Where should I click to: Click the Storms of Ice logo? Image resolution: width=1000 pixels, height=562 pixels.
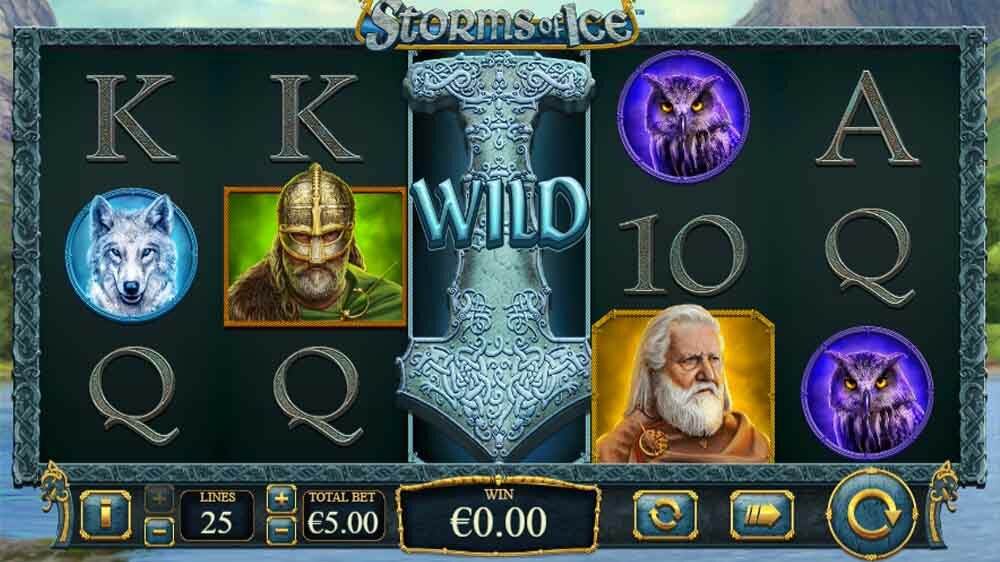point(498,26)
